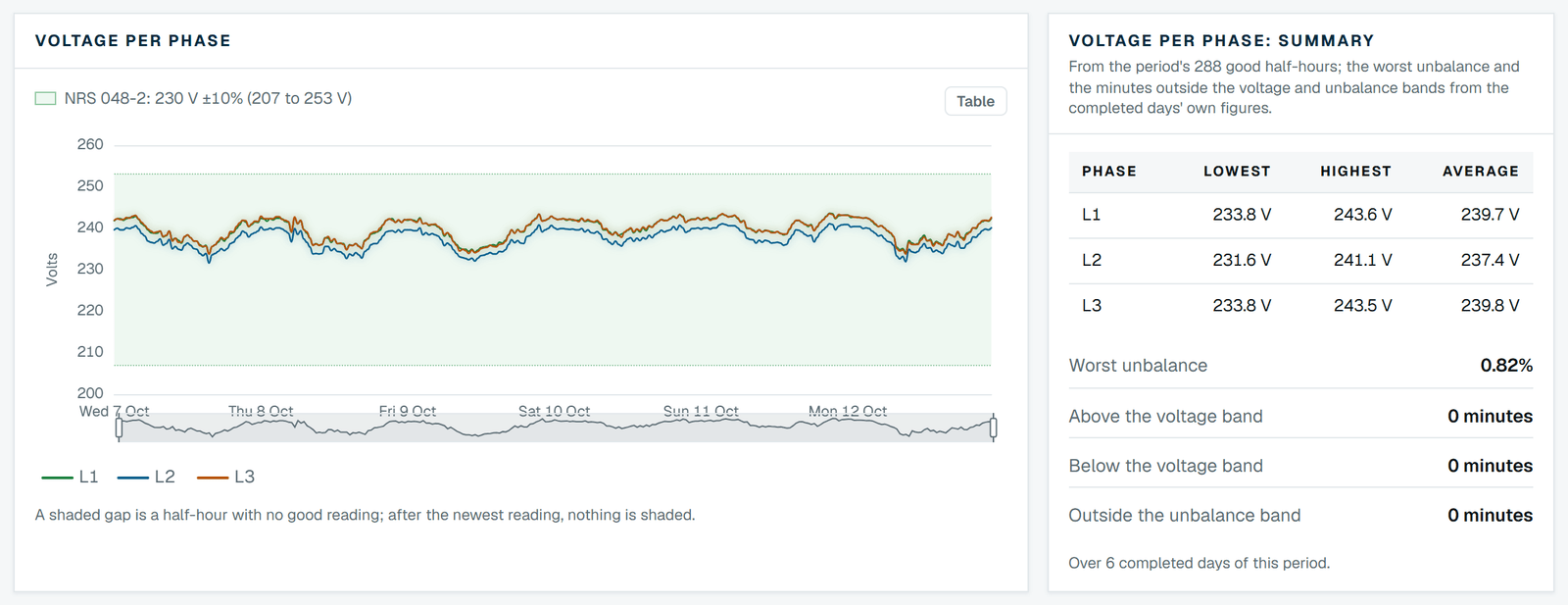This screenshot has height=605, width=1568.
Task: Click the range navigator mini chart
Action: pyautogui.click(x=556, y=428)
